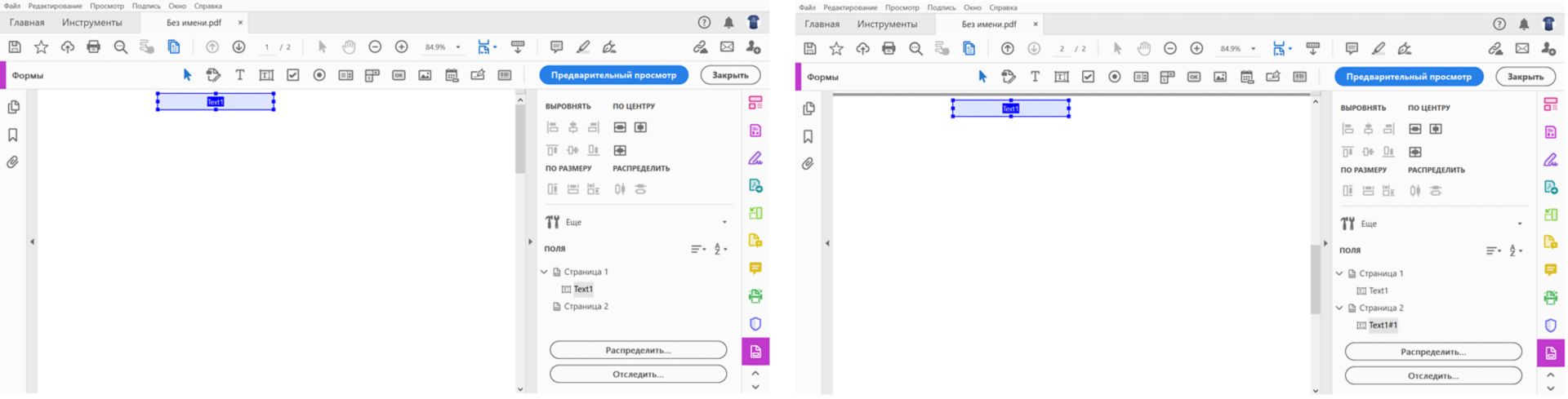Add a list box field in right window
This screenshot has height=399, width=1568.
(1141, 77)
